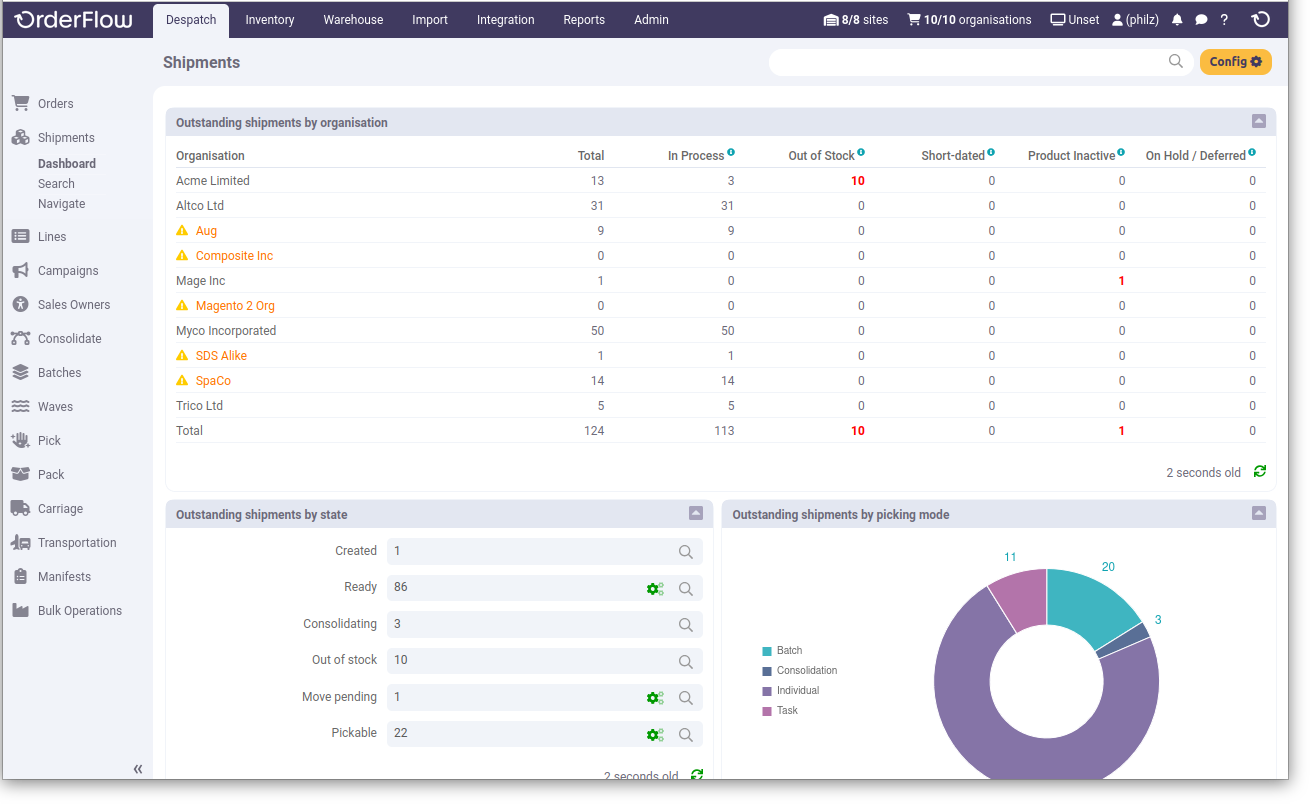
Task: Open the Carriage truck sidebar item
Action: coord(60,509)
